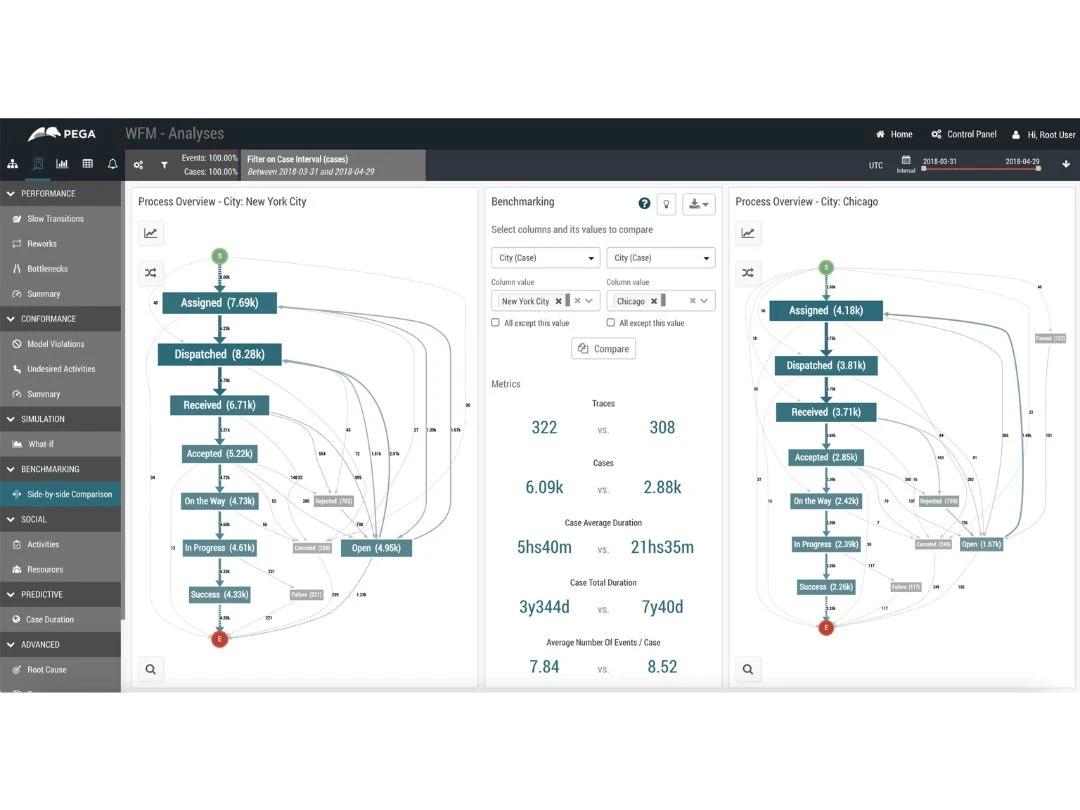
Task: Clear all values in the right column value field
Action: click(692, 301)
